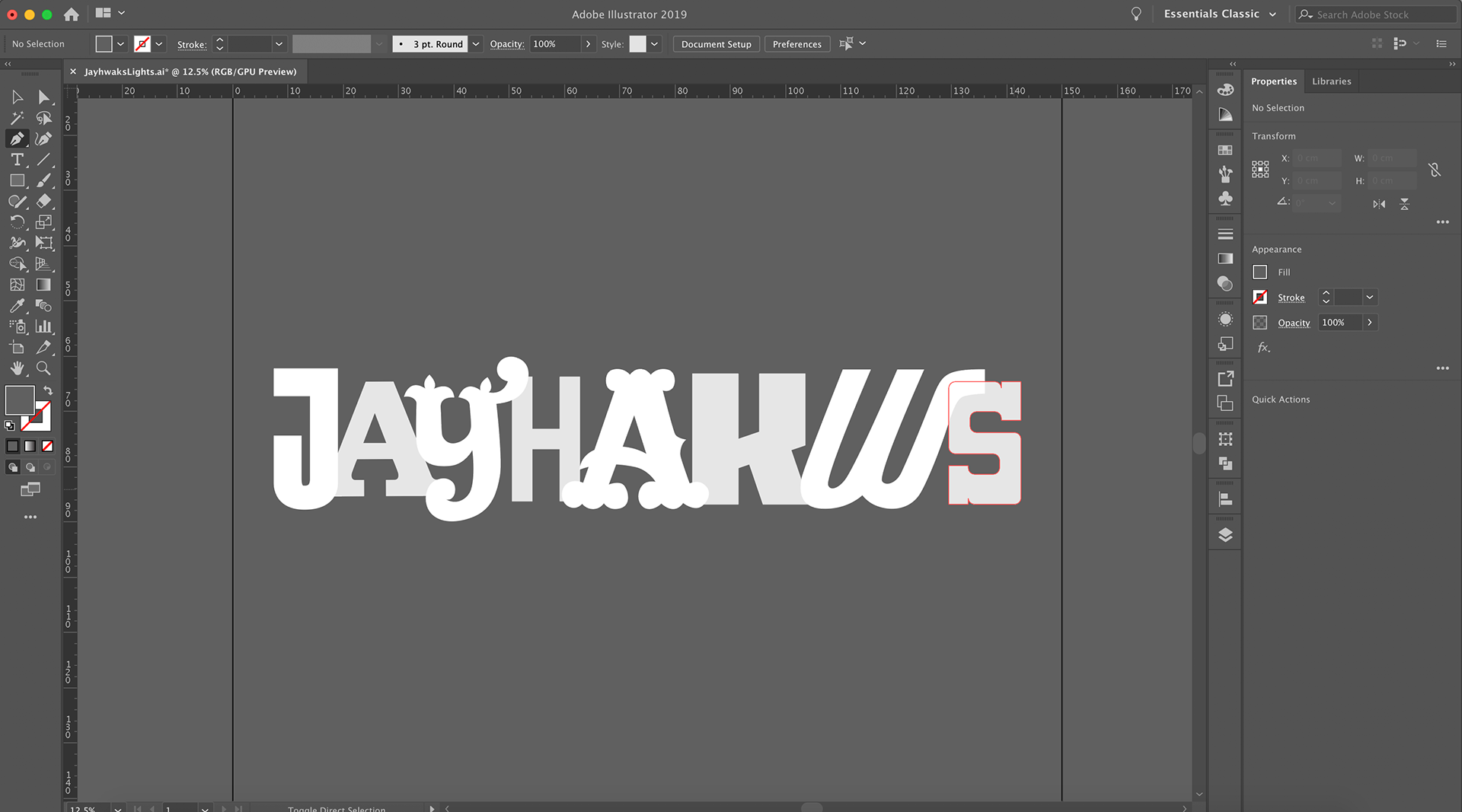Select the Free Transform tool
The height and width of the screenshot is (812, 1462).
pos(43,243)
